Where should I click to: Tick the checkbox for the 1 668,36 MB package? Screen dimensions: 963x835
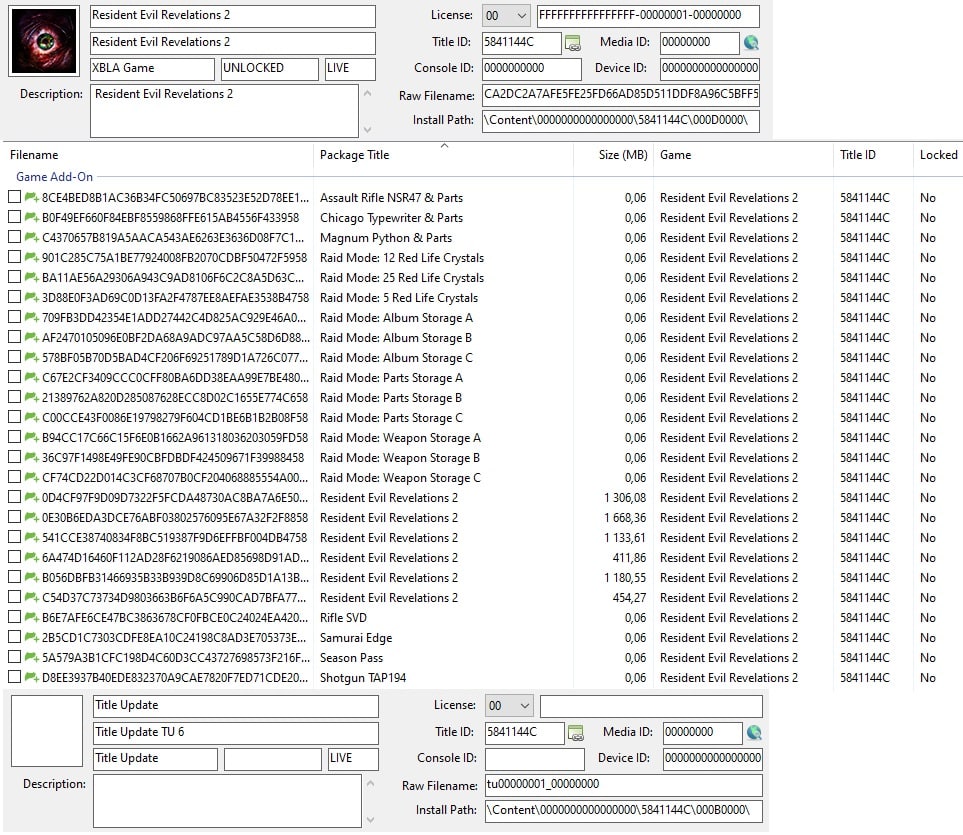coord(14,516)
